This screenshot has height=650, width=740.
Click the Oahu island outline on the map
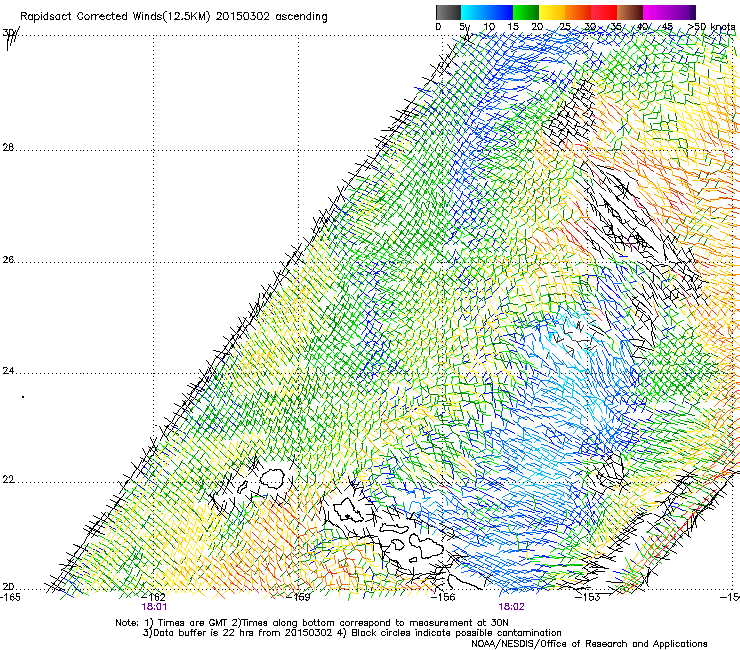pyautogui.click(x=349, y=510)
